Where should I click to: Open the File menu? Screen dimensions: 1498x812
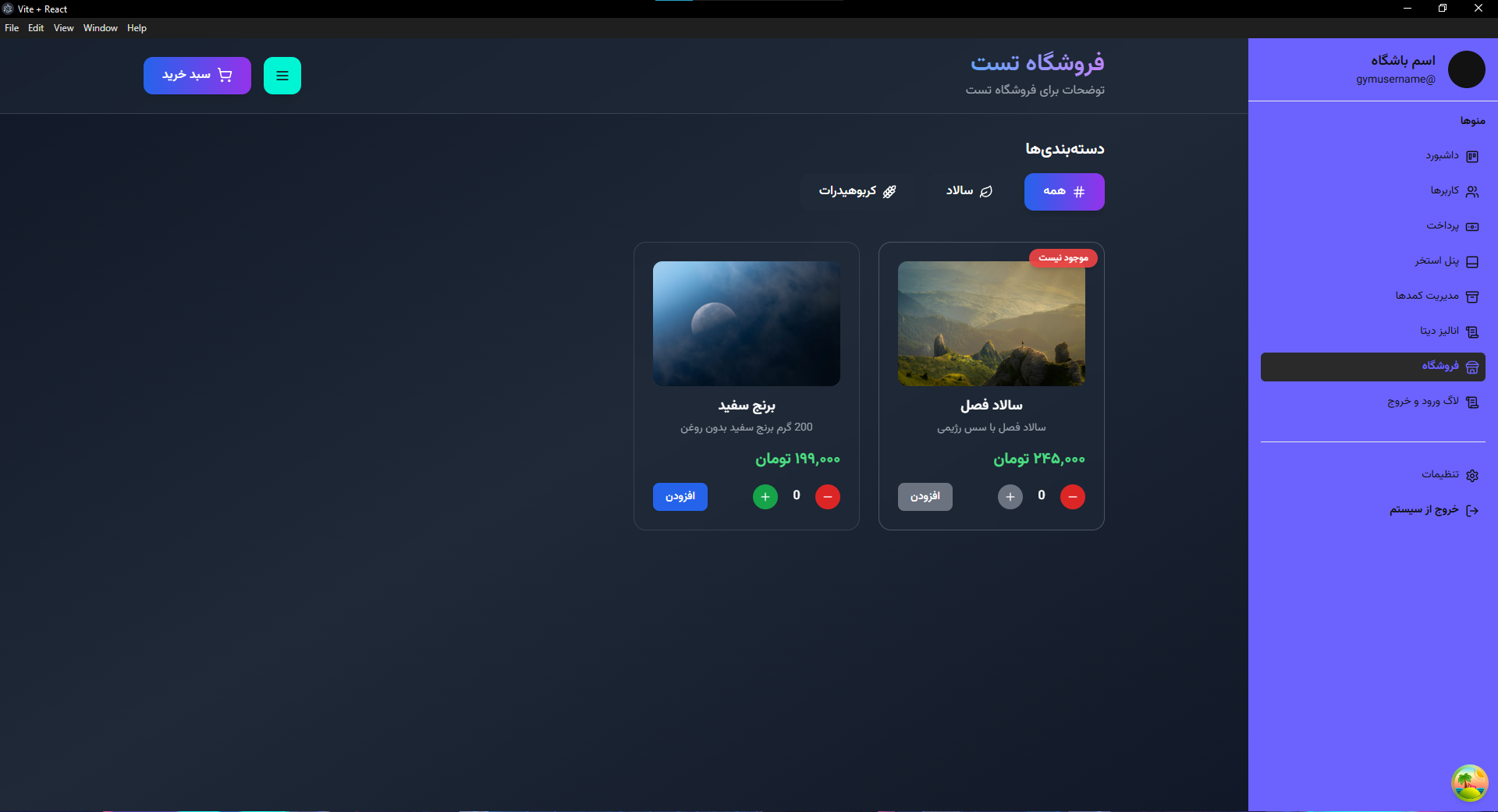(x=12, y=27)
